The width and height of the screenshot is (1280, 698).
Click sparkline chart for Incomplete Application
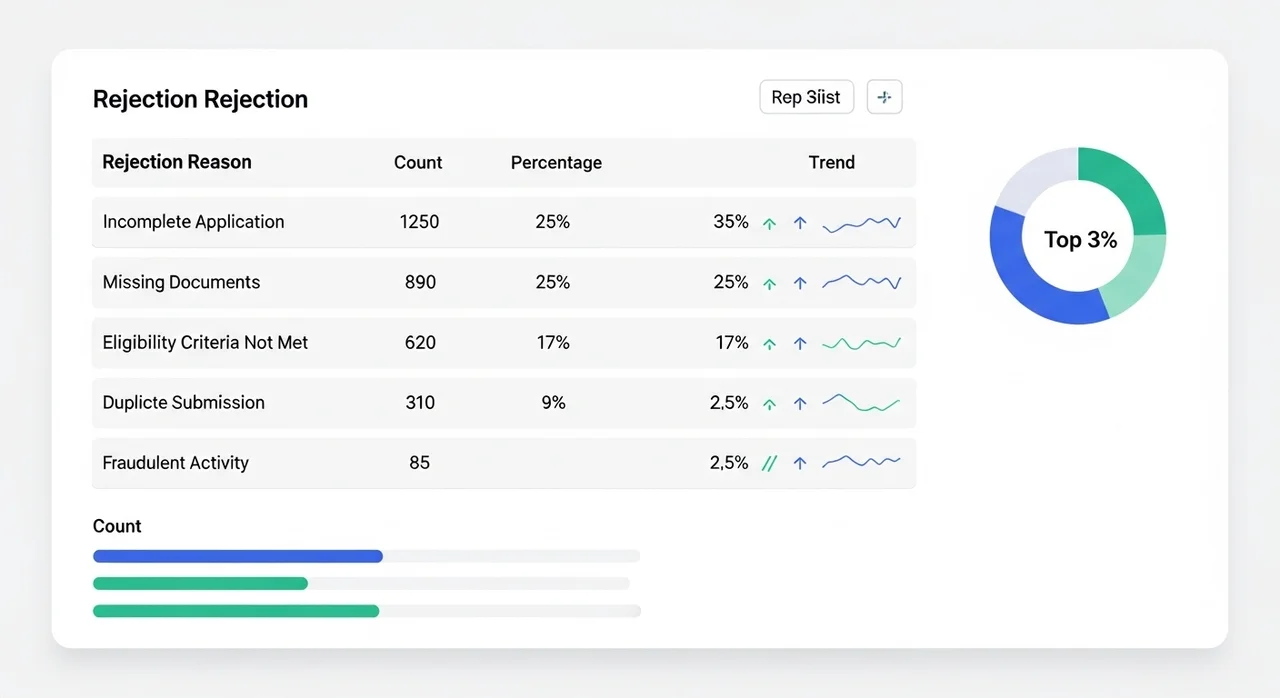click(861, 224)
